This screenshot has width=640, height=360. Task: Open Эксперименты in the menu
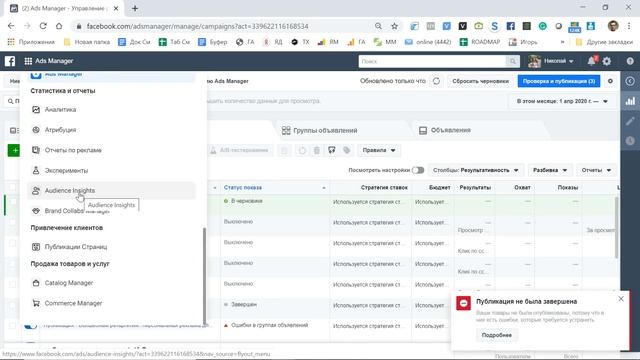[111, 170]
